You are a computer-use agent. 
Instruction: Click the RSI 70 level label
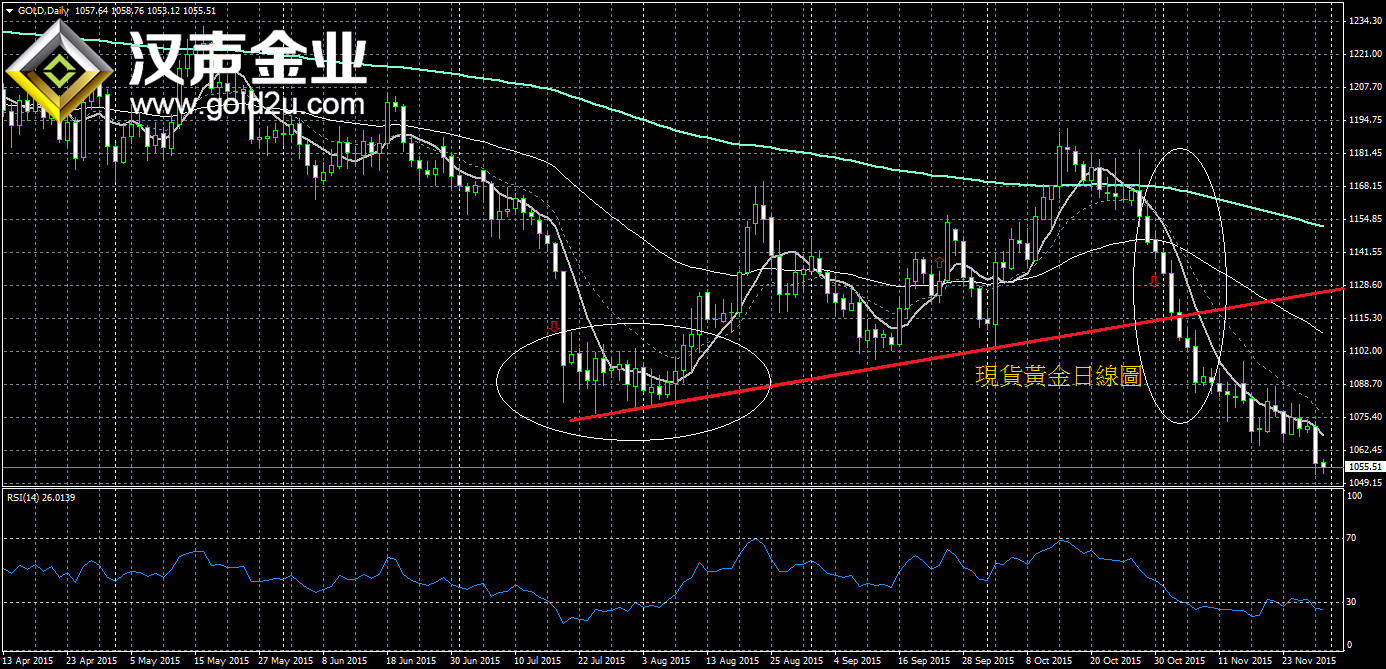click(1353, 538)
